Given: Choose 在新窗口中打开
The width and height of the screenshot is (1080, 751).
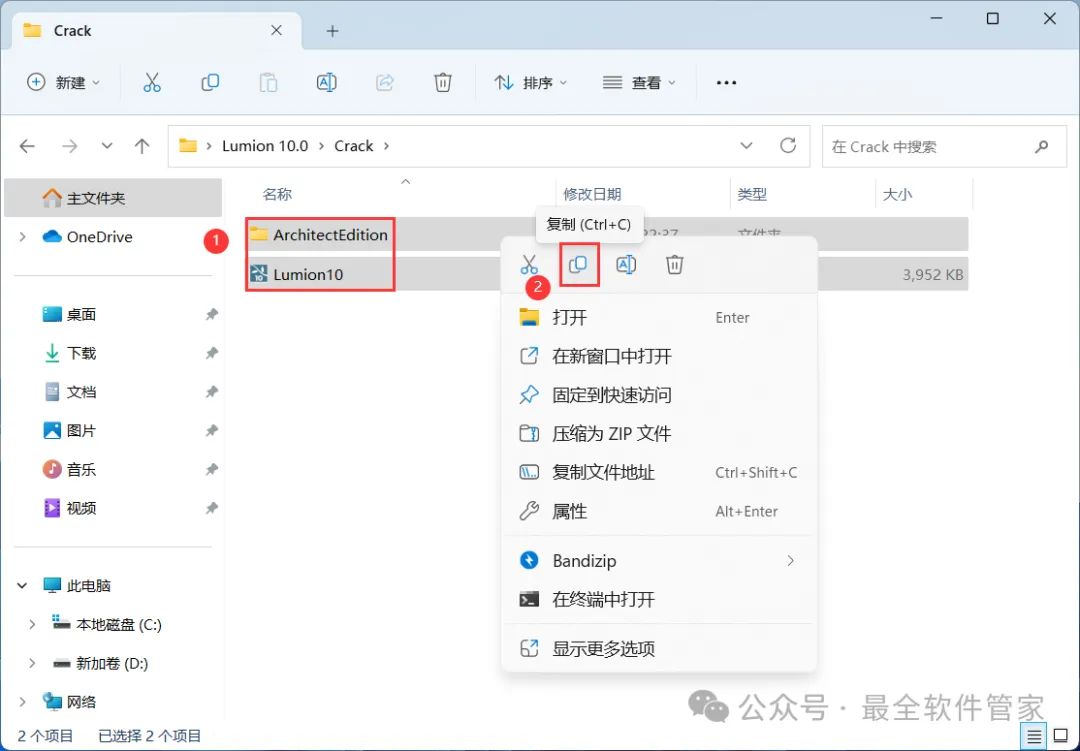Looking at the screenshot, I should pos(658,356).
